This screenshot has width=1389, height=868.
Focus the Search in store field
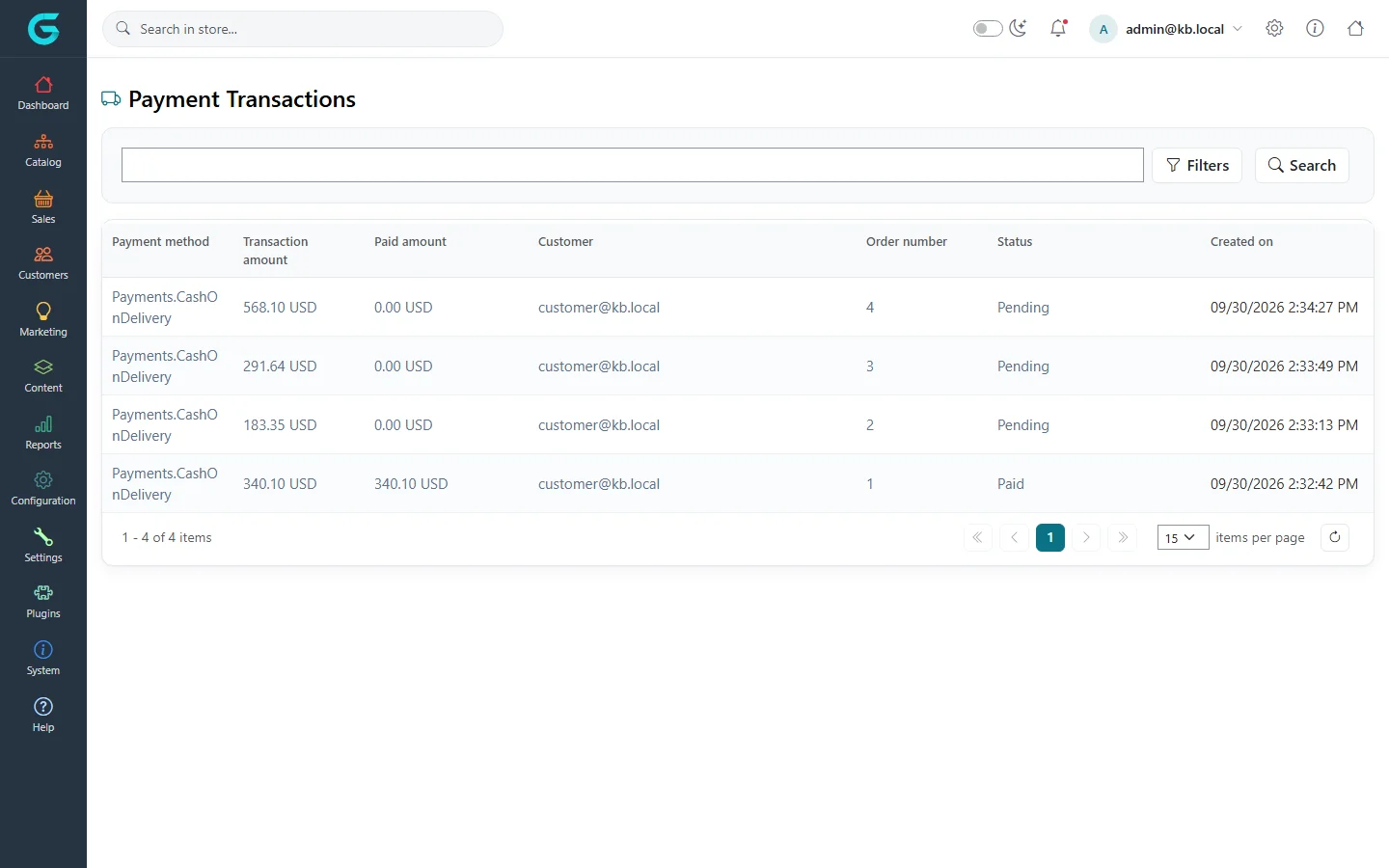point(303,29)
